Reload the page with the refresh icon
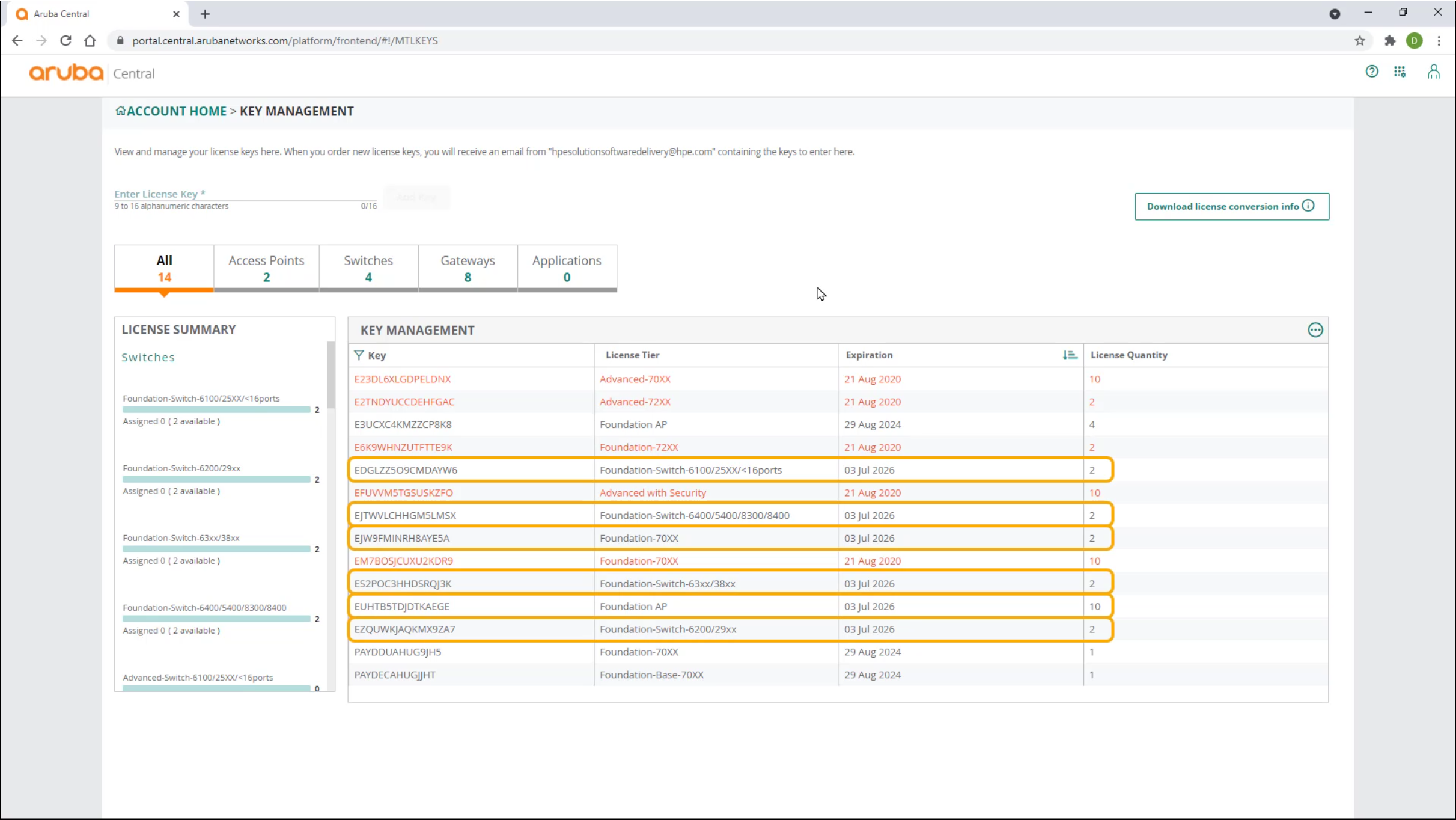 pos(66,40)
